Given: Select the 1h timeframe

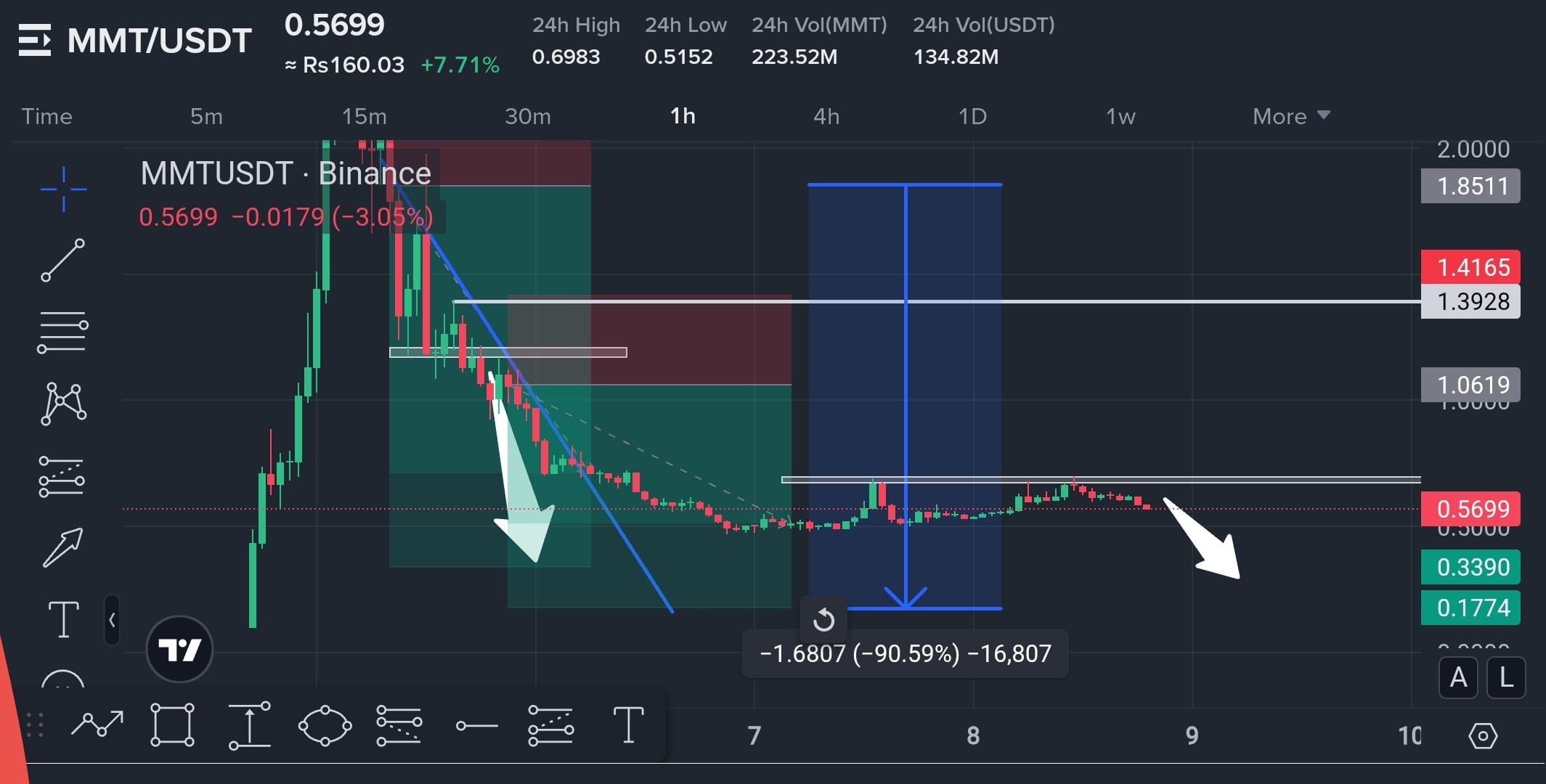Looking at the screenshot, I should tap(683, 116).
